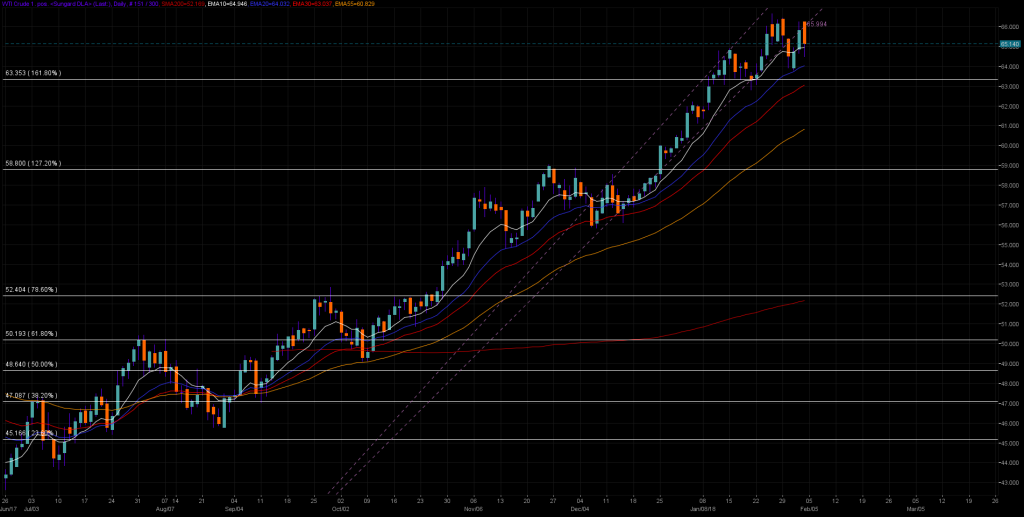The width and height of the screenshot is (1024, 517).
Task: Click the EMA55=60.829 legend label
Action: [355, 4]
